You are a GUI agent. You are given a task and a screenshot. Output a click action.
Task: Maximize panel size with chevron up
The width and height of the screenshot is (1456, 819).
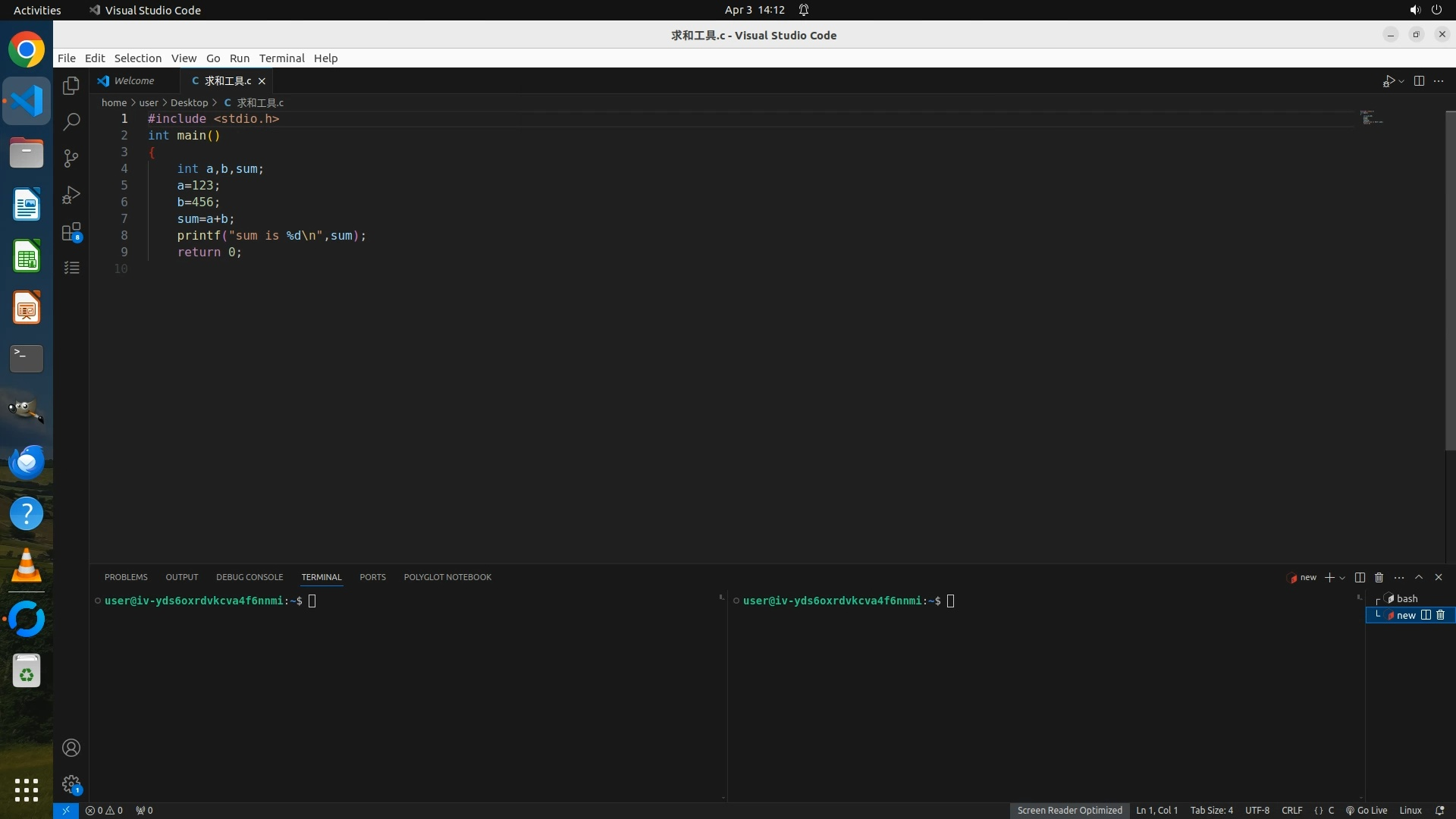click(x=1419, y=577)
